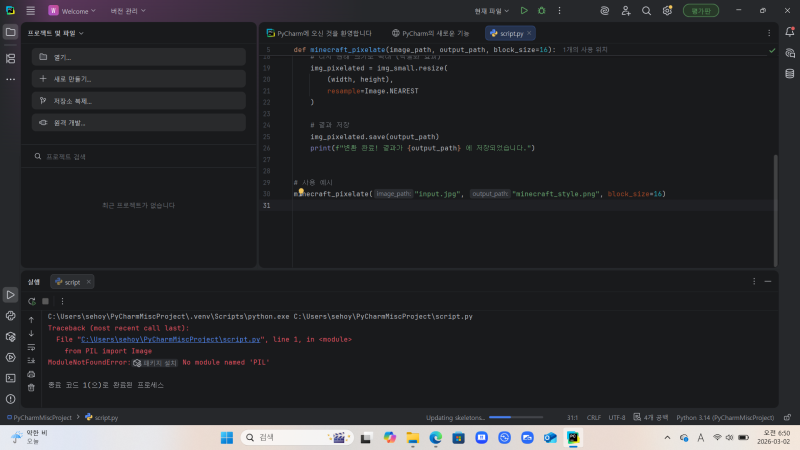Image resolution: width=800 pixels, height=450 pixels.
Task: Open script.py traceback file link
Action: pos(170,339)
